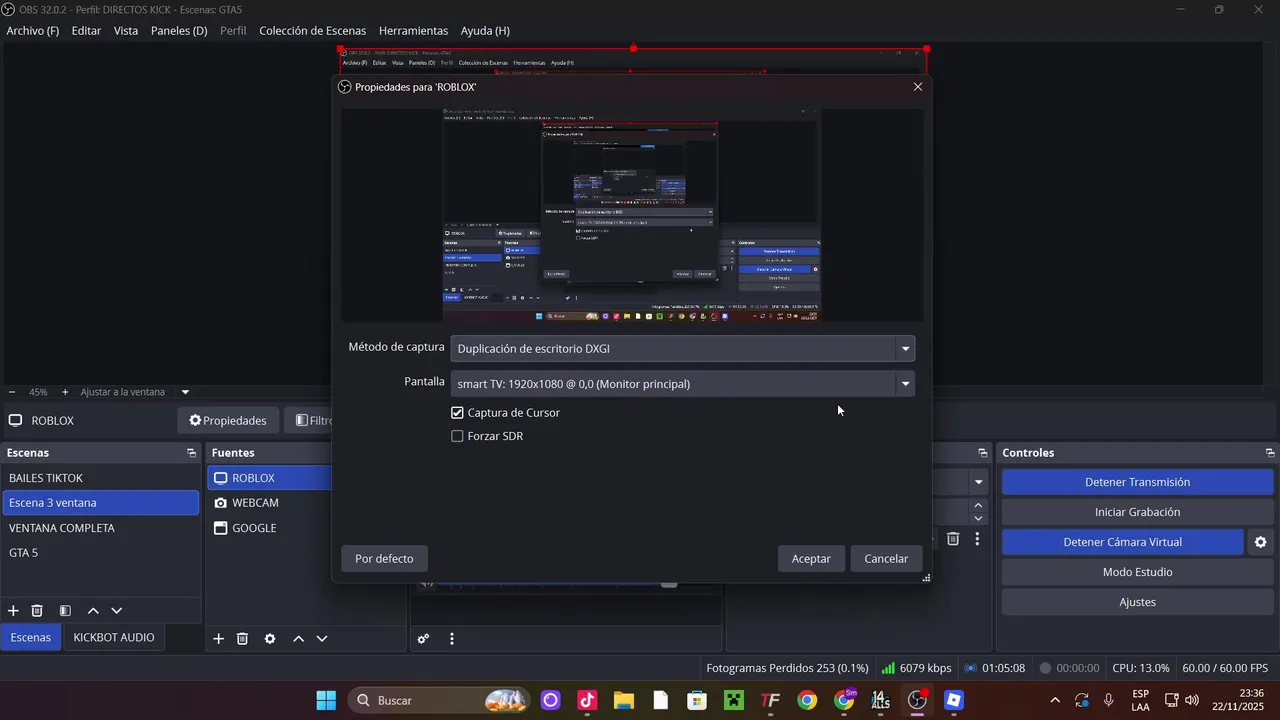The width and height of the screenshot is (1280, 720).
Task: Click Cancelar button in properties dialog
Action: click(886, 559)
